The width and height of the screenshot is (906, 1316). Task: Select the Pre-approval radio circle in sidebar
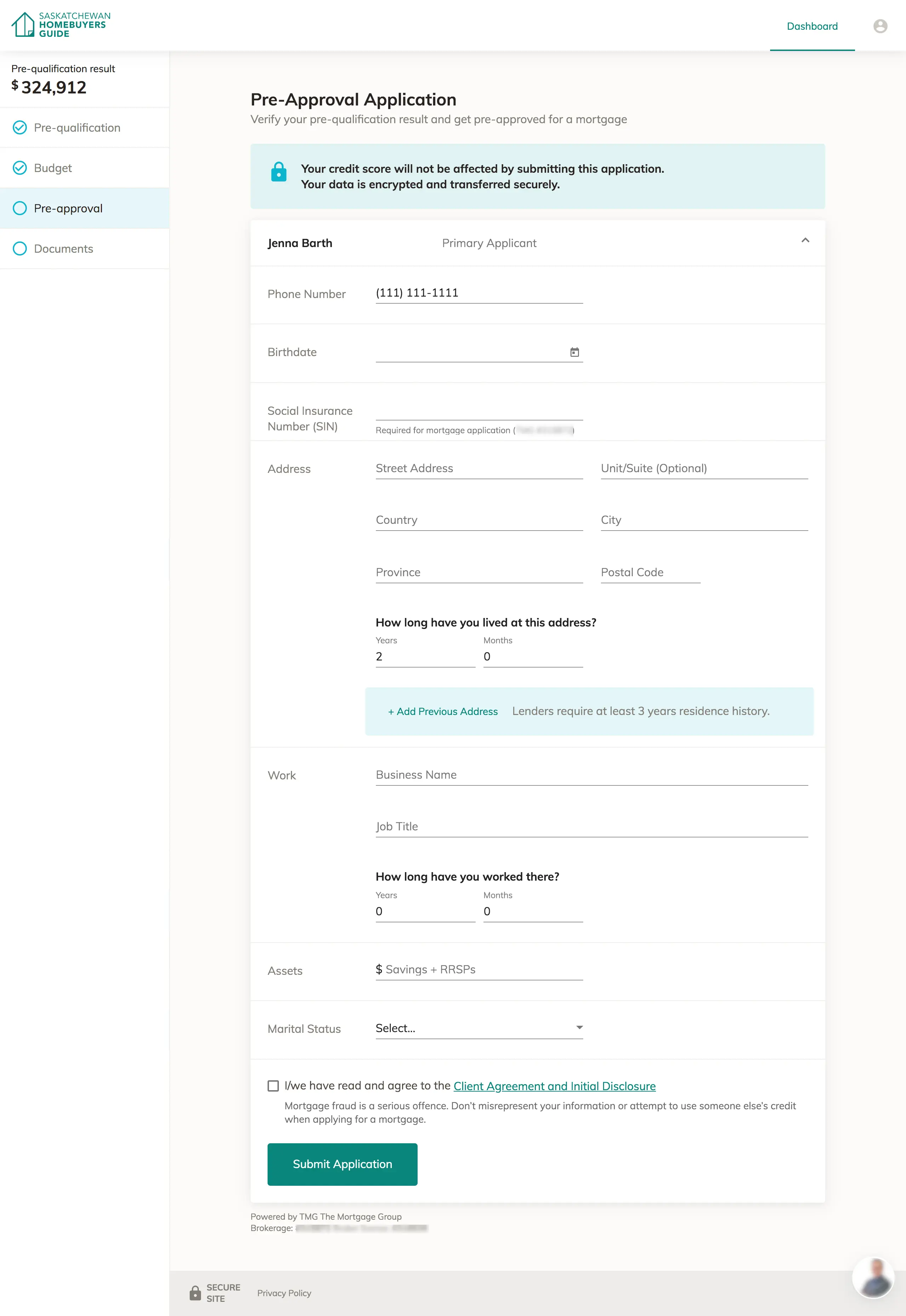click(20, 208)
